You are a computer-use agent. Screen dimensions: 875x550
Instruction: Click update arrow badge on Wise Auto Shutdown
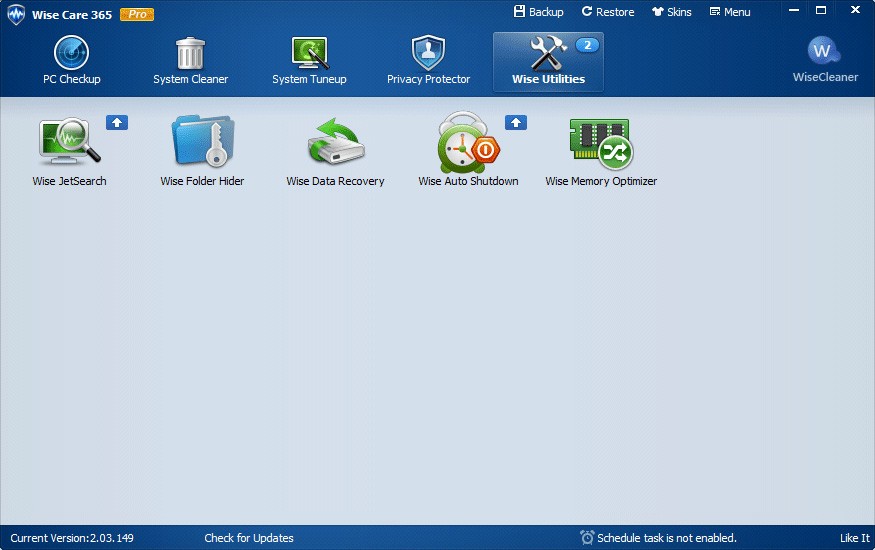click(x=516, y=122)
